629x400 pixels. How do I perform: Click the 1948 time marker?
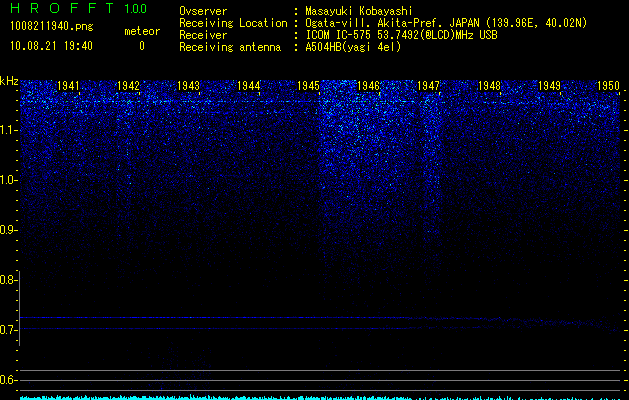[x=489, y=86]
